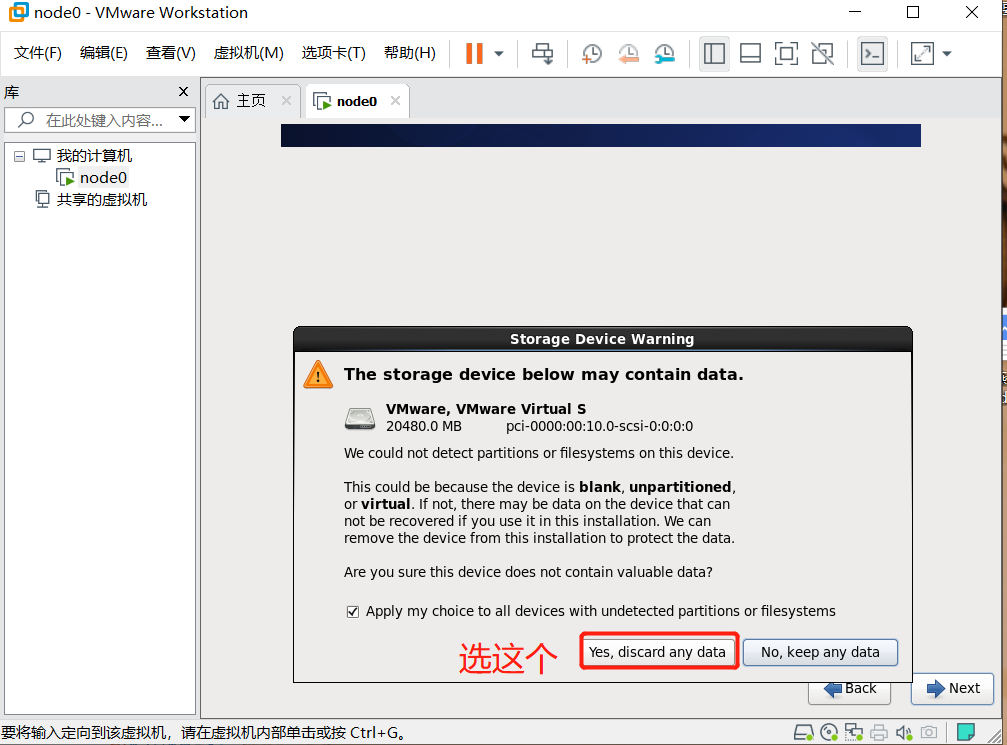1007x745 pixels.
Task: Send Ctrl+Alt+Del to the virtual machine
Action: click(543, 53)
